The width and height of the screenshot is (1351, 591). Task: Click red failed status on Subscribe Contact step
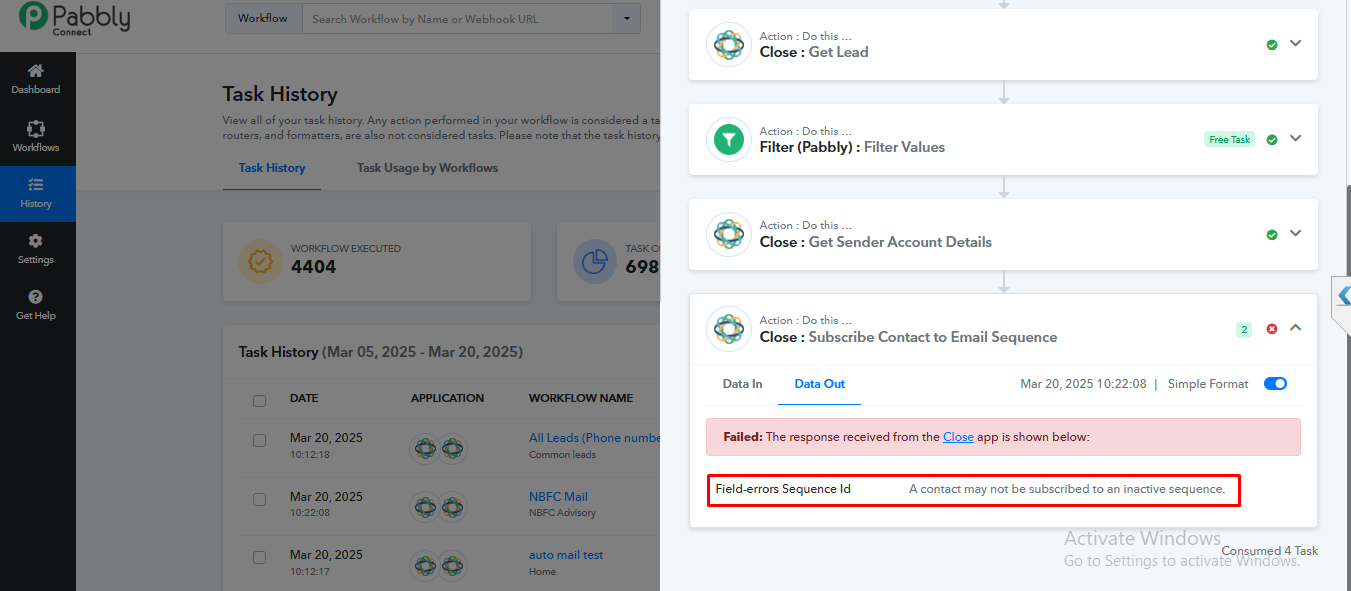[1272, 329]
